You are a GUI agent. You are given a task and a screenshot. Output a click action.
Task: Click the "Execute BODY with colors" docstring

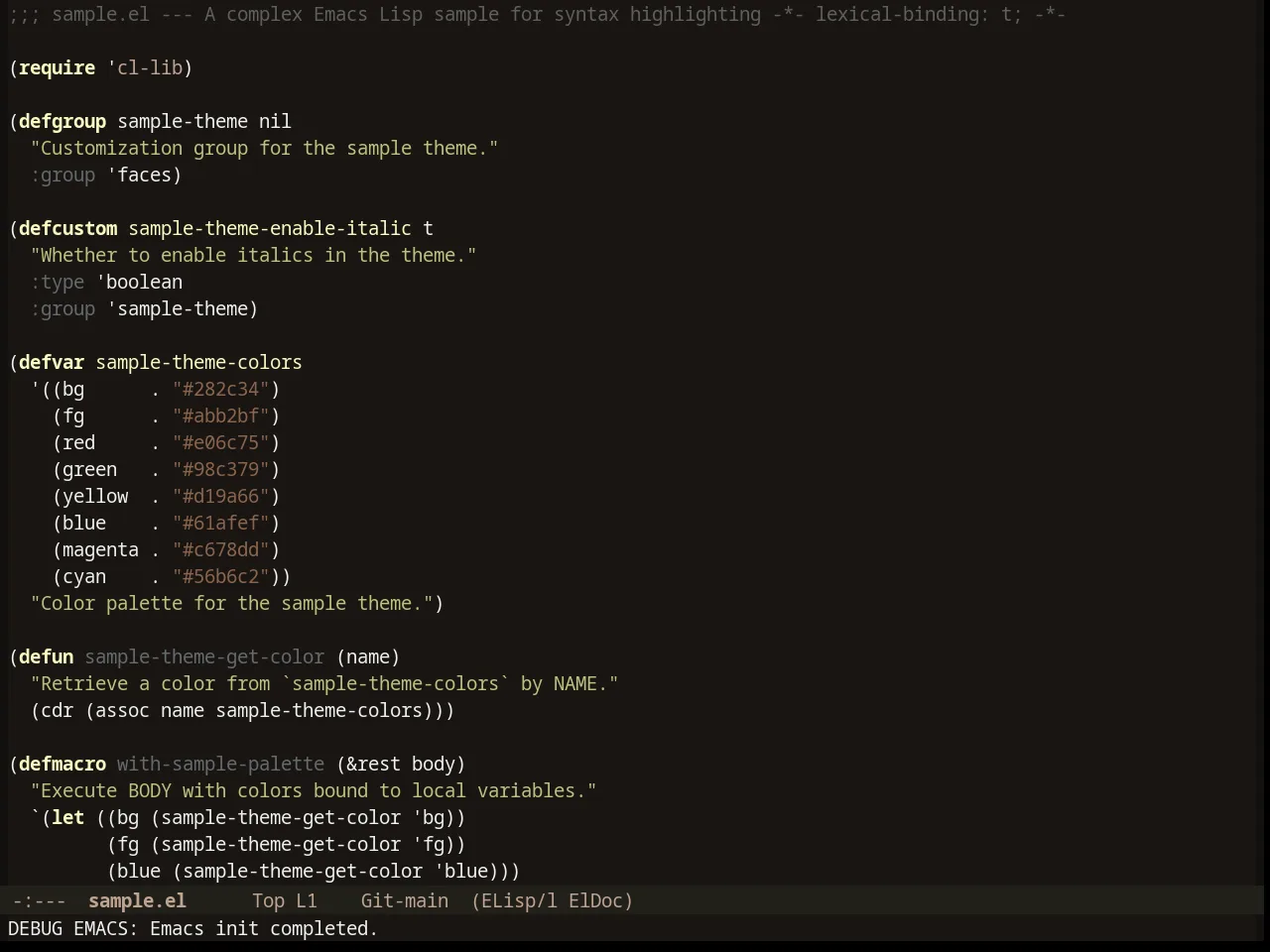pyautogui.click(x=314, y=791)
